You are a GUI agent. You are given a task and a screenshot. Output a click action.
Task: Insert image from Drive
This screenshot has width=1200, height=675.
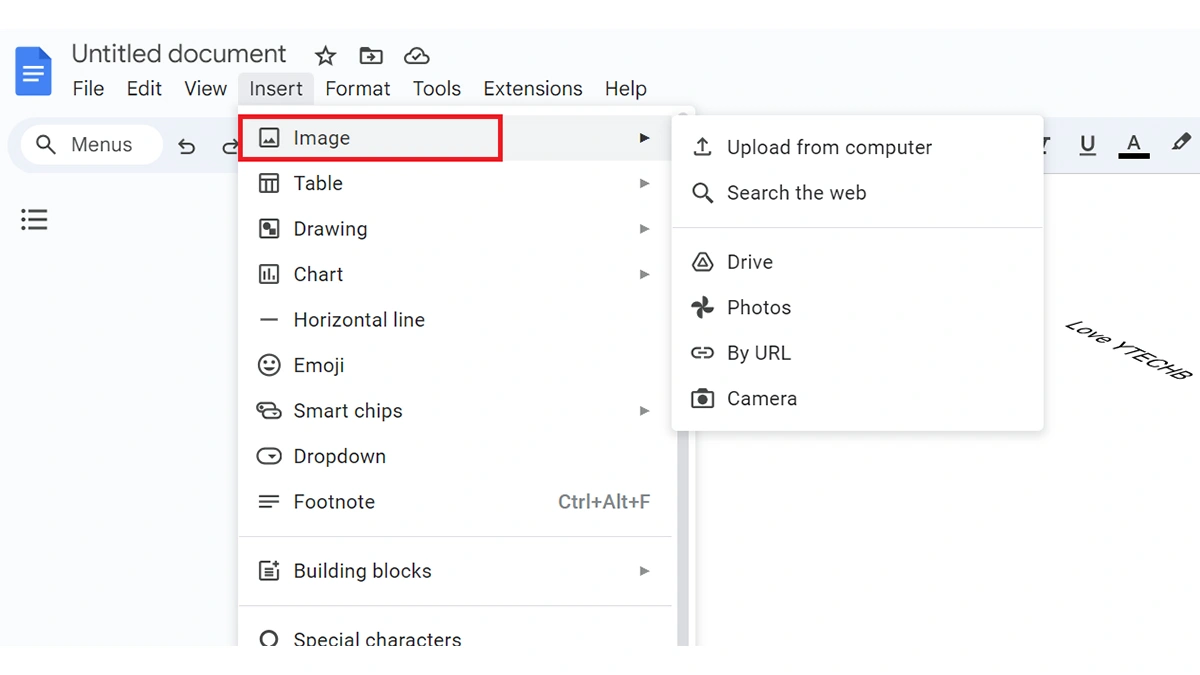858,262
